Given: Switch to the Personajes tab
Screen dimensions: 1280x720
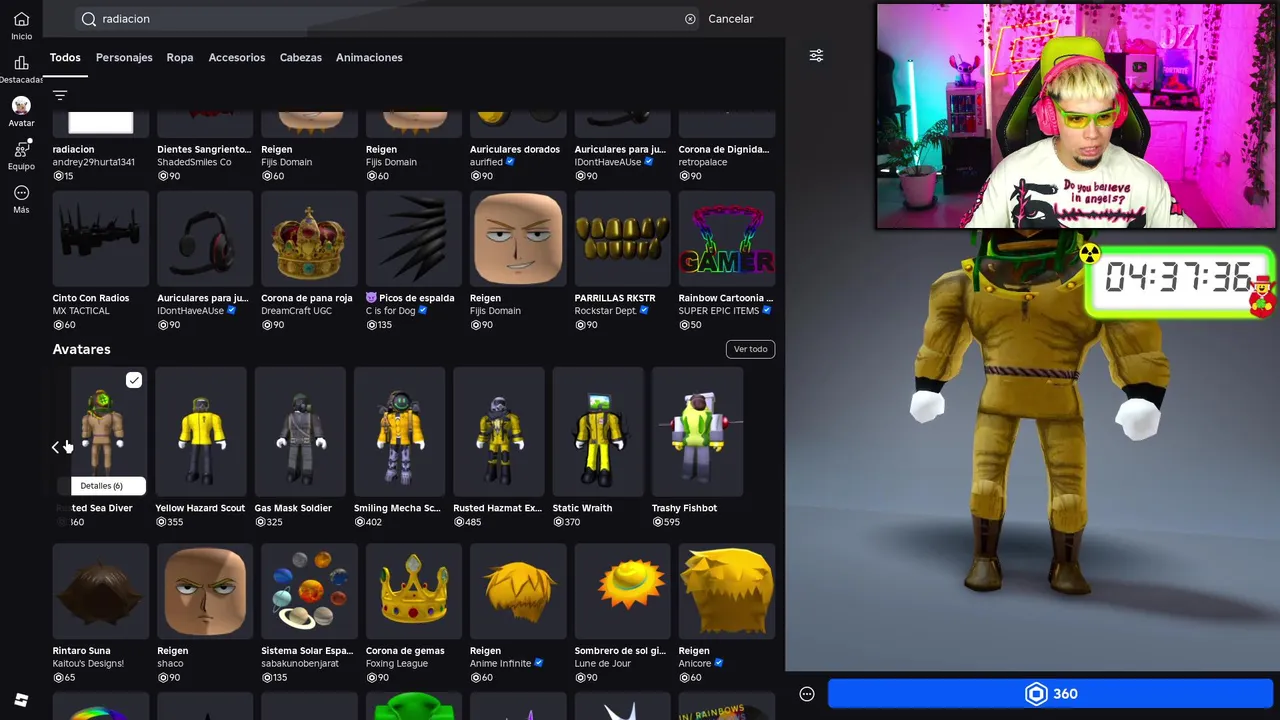Looking at the screenshot, I should 124,57.
